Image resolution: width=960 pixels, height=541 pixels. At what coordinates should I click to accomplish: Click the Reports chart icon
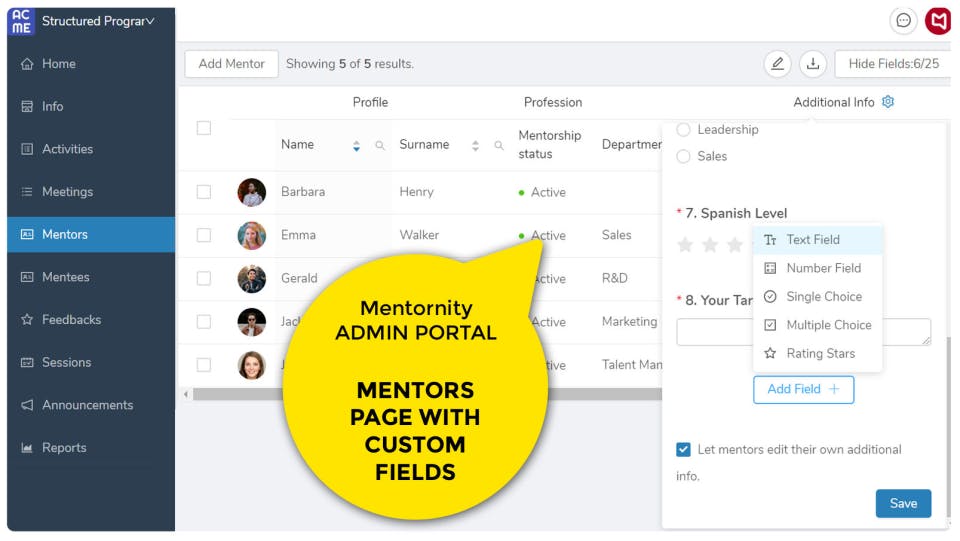(27, 448)
